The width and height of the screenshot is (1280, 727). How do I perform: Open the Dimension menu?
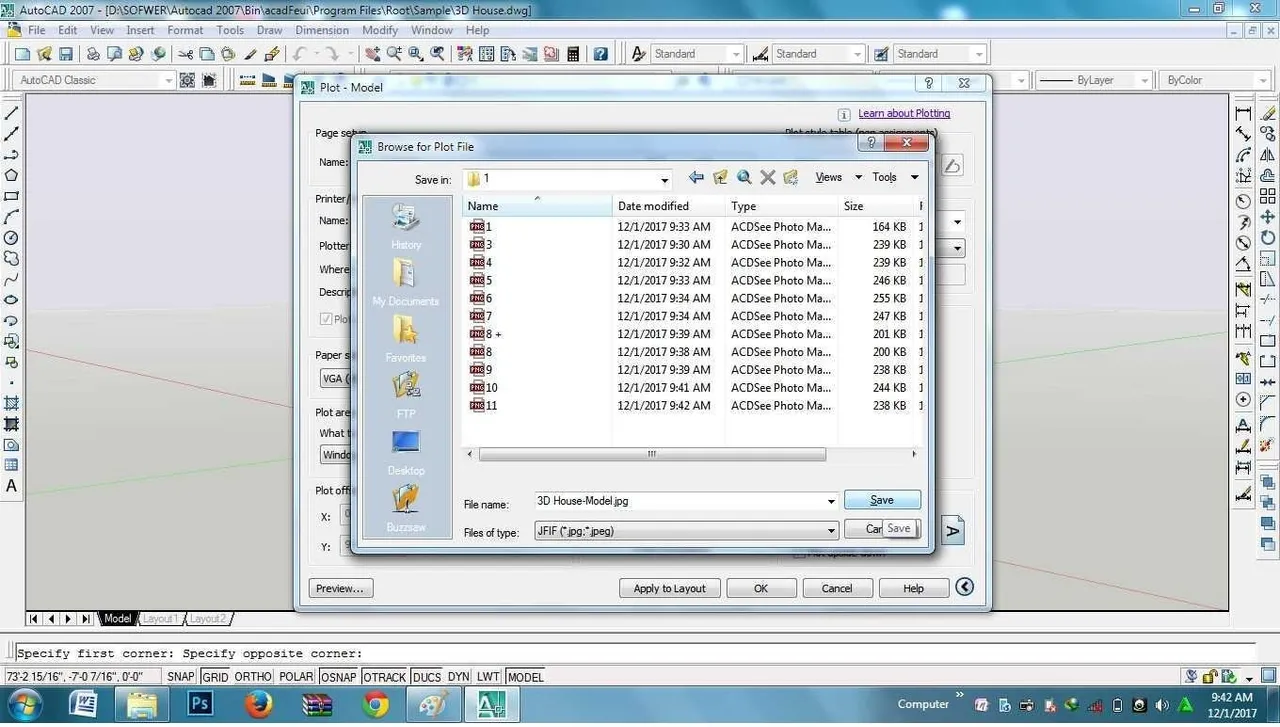(x=322, y=30)
